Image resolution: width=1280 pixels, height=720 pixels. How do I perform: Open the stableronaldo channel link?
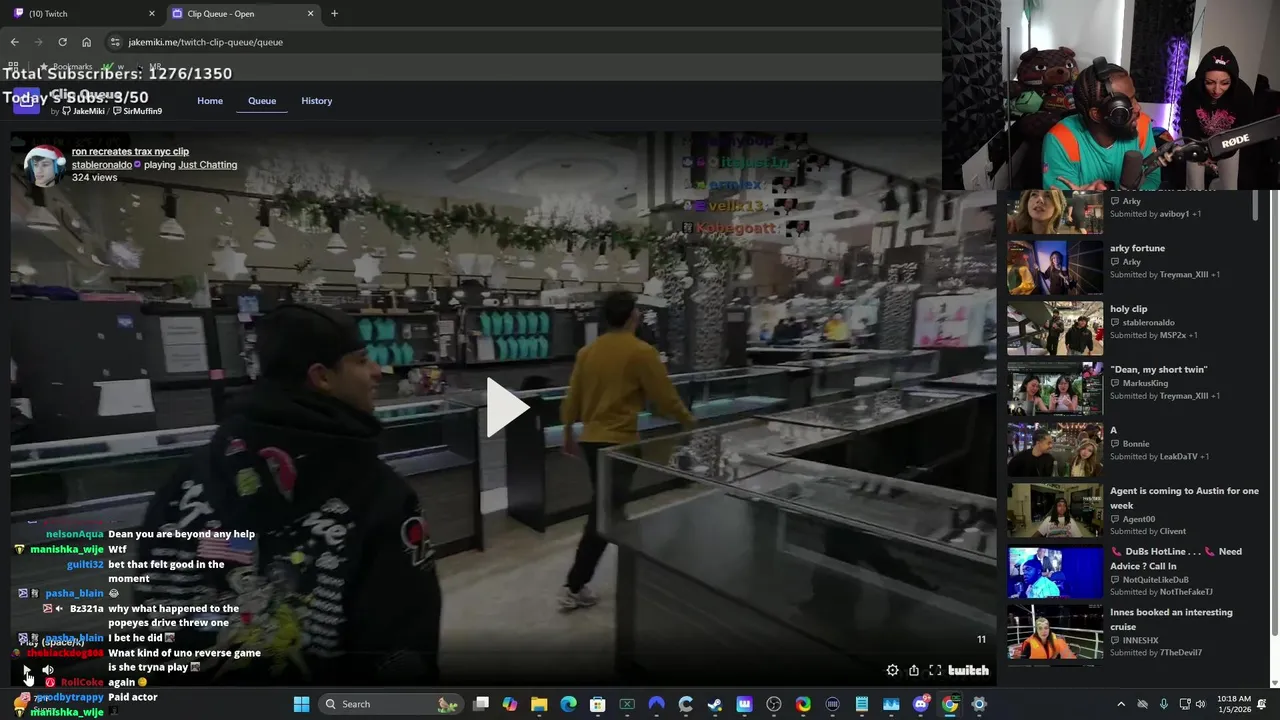click(101, 165)
